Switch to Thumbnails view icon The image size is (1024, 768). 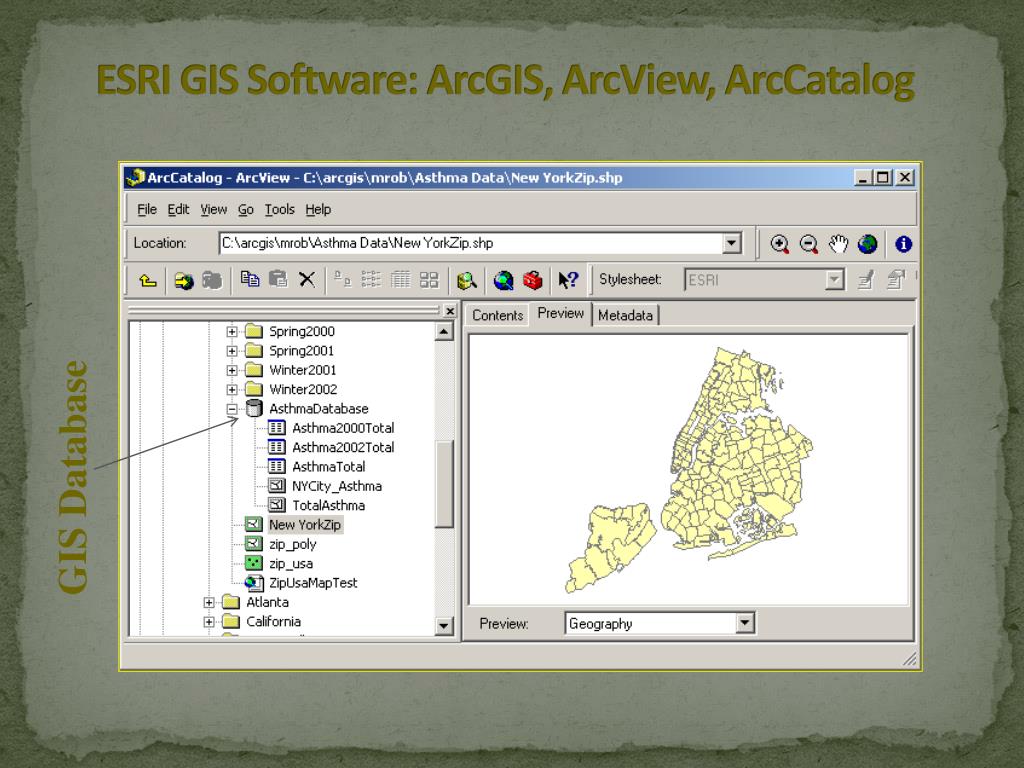(x=429, y=280)
